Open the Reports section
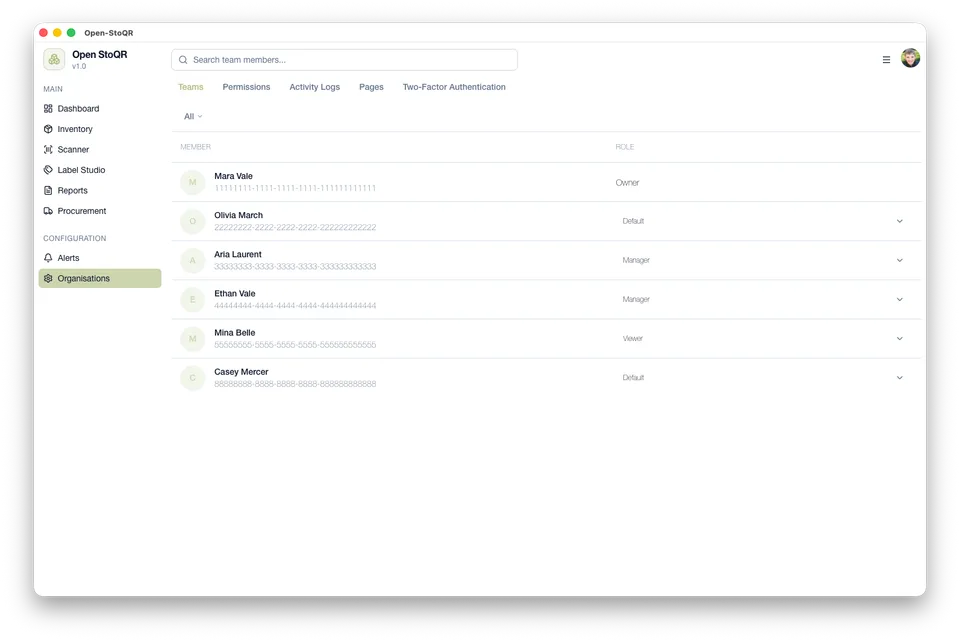 click(x=99, y=190)
